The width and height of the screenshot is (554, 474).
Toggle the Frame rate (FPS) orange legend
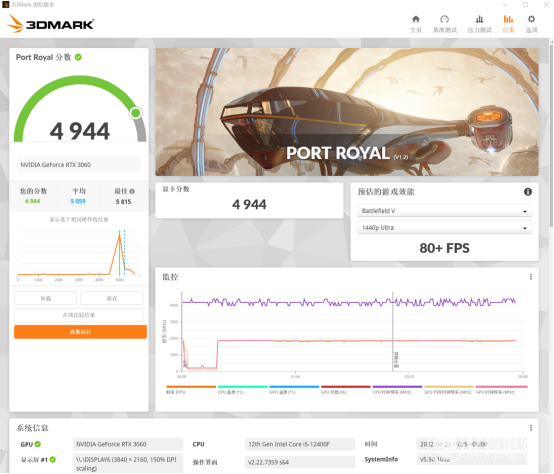click(x=191, y=390)
